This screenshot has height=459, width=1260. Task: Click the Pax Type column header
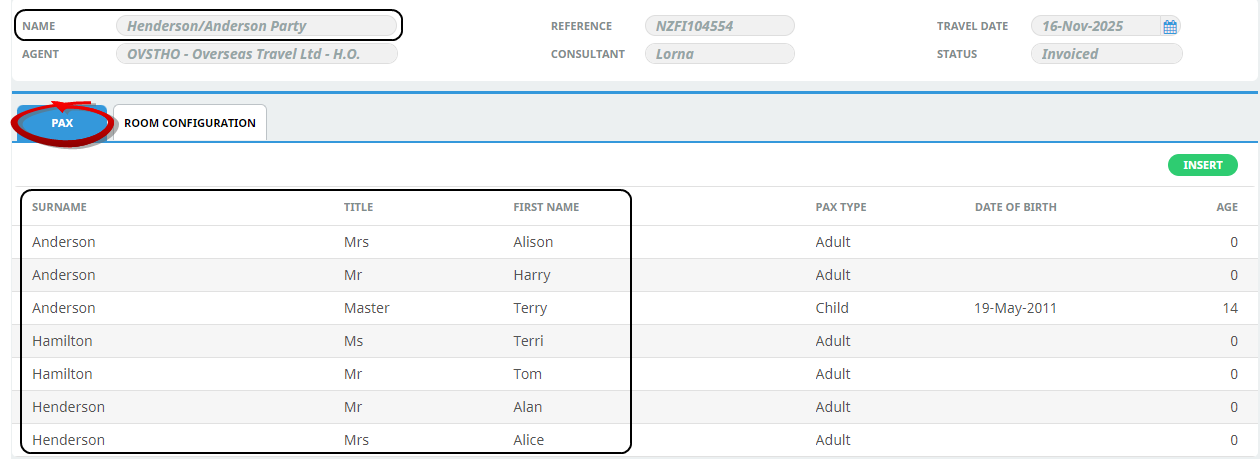point(840,207)
